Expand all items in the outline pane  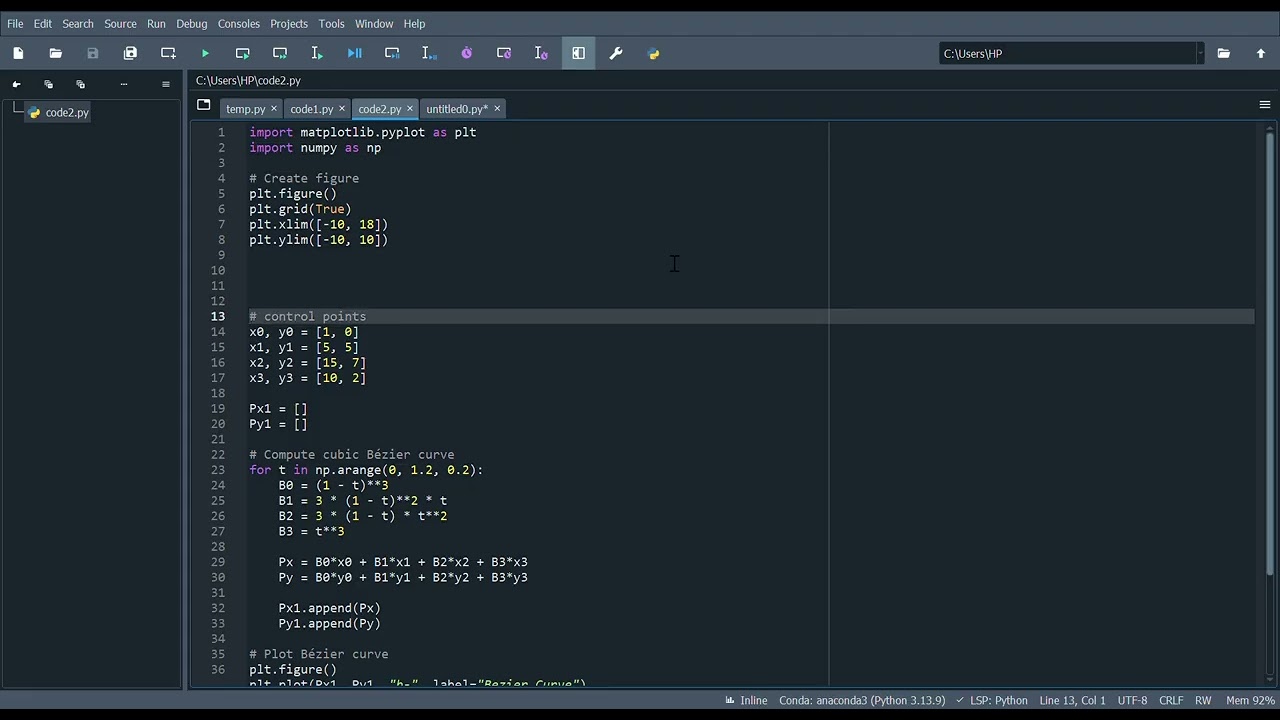(80, 84)
